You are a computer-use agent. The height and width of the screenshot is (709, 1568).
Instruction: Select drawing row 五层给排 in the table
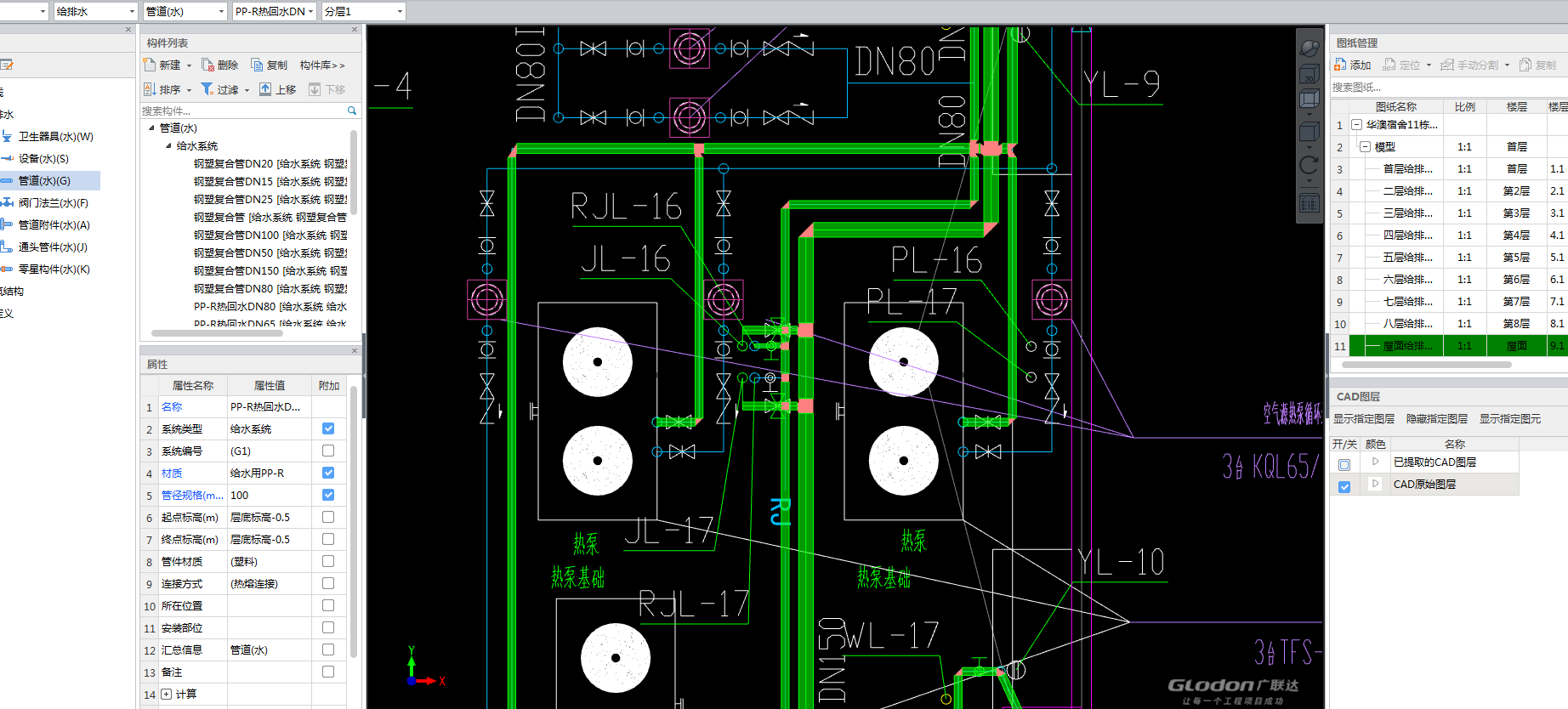click(1449, 257)
